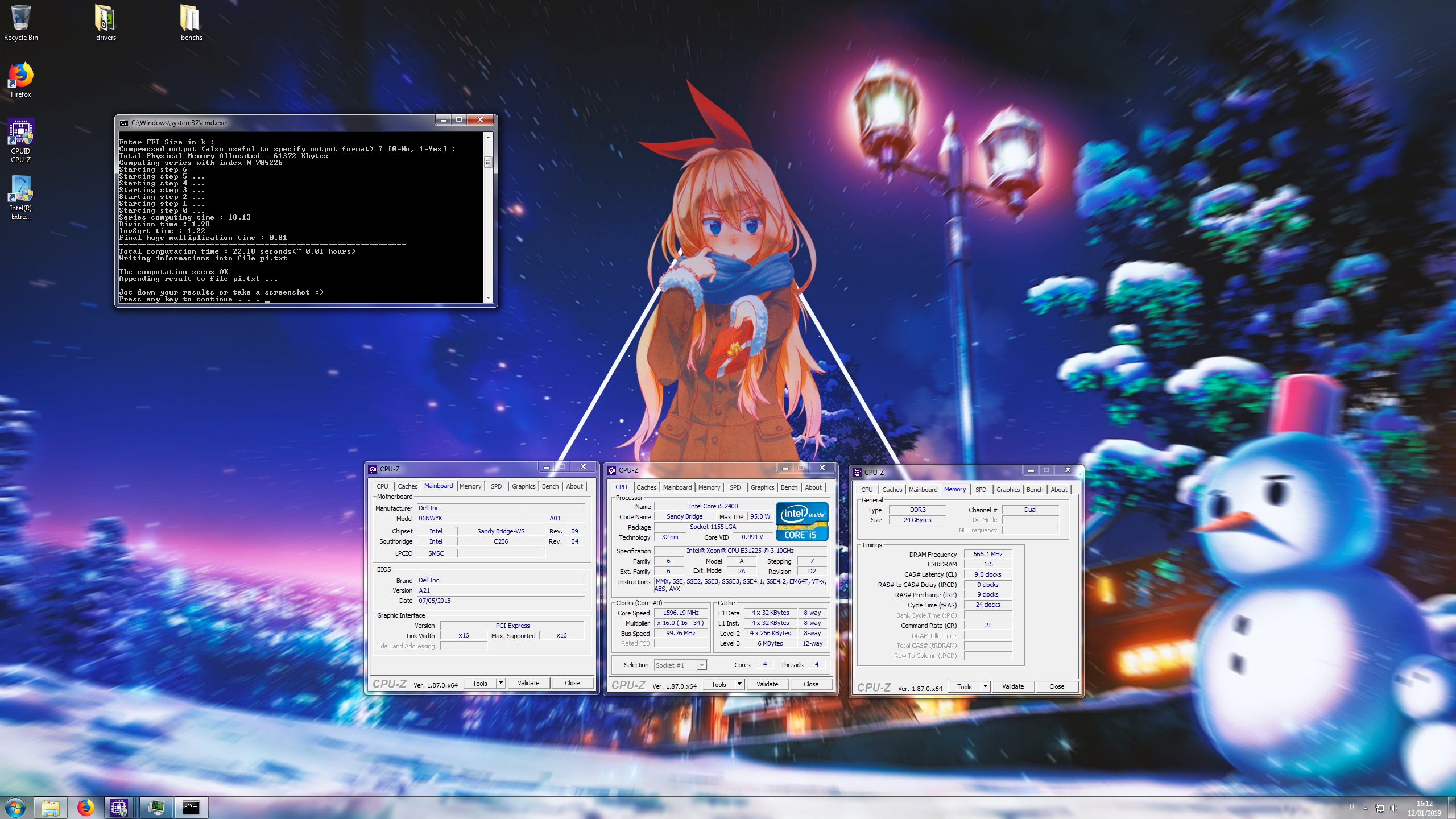1456x819 pixels.
Task: Expand Tools dropdown arrow in Mainboard window
Action: coord(501,683)
